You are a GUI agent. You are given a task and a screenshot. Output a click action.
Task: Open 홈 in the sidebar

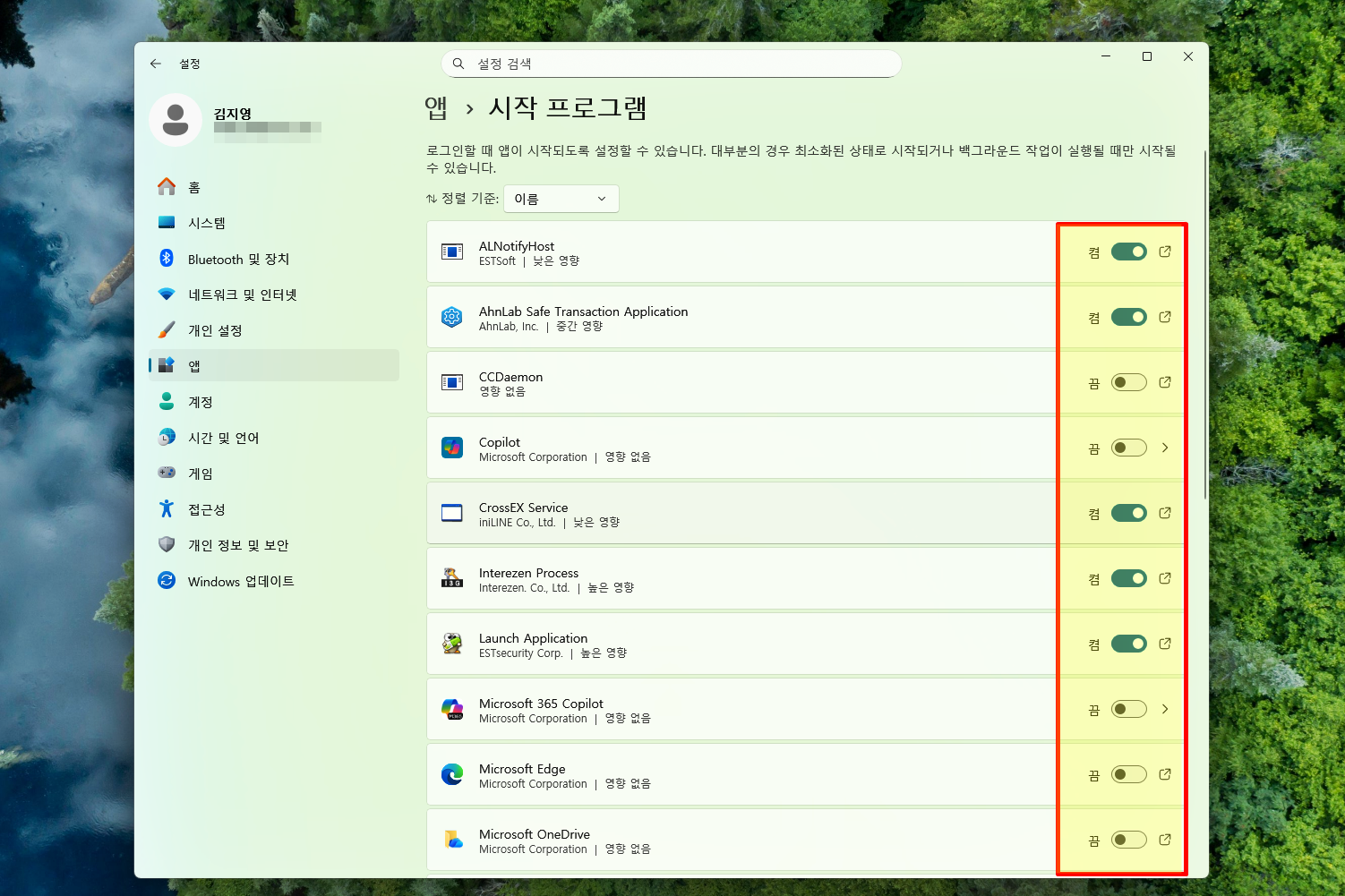pos(274,187)
